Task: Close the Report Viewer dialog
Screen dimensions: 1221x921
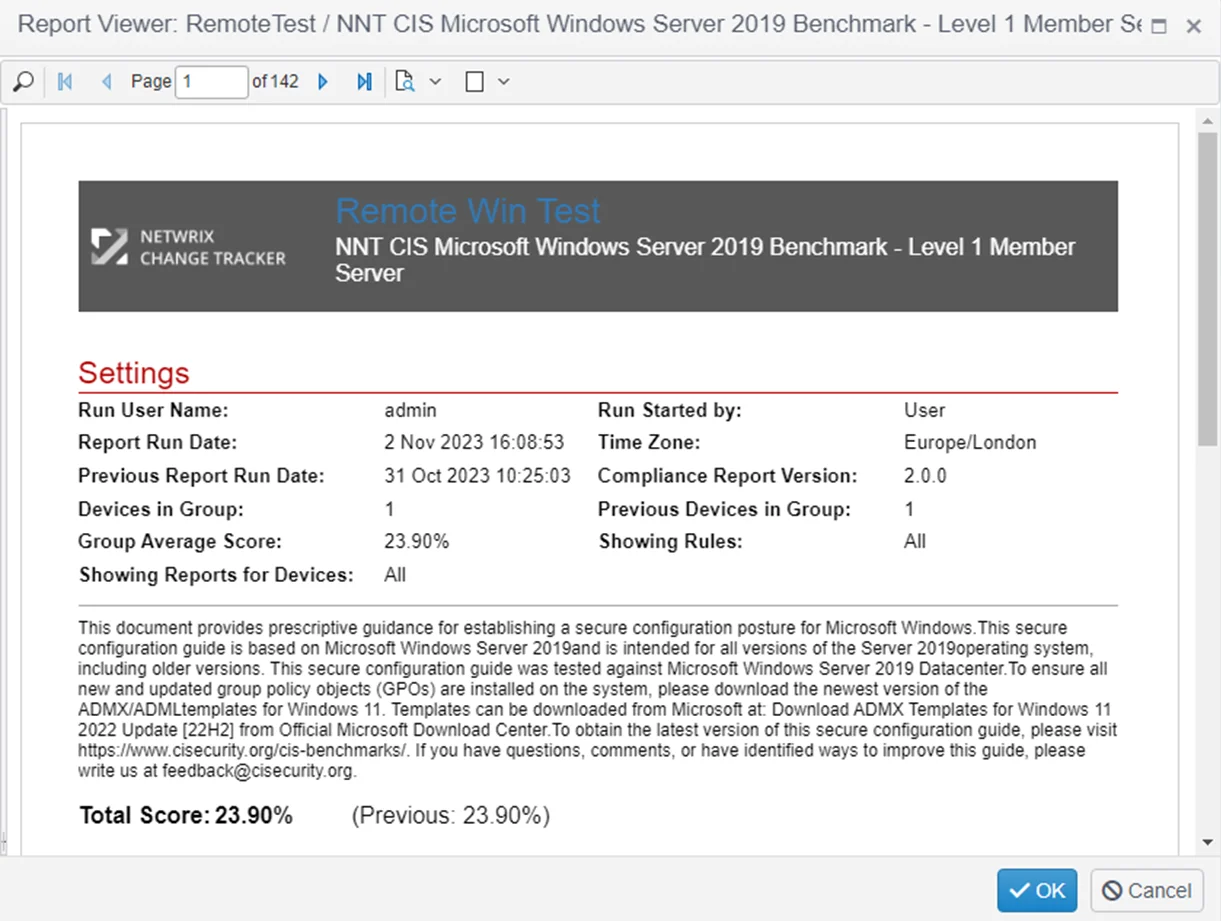Action: (1193, 27)
